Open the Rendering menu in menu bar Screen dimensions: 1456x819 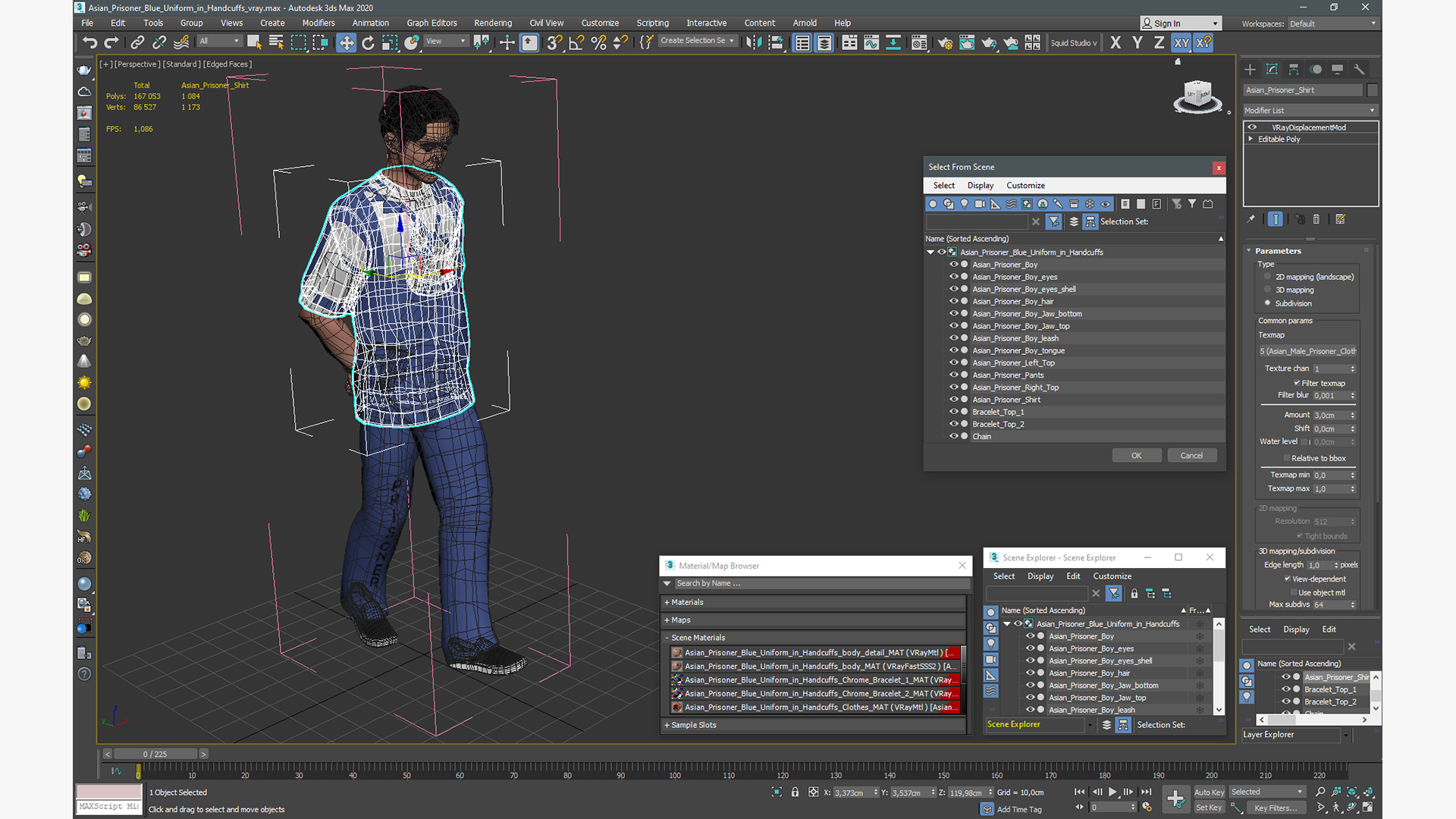(x=493, y=22)
